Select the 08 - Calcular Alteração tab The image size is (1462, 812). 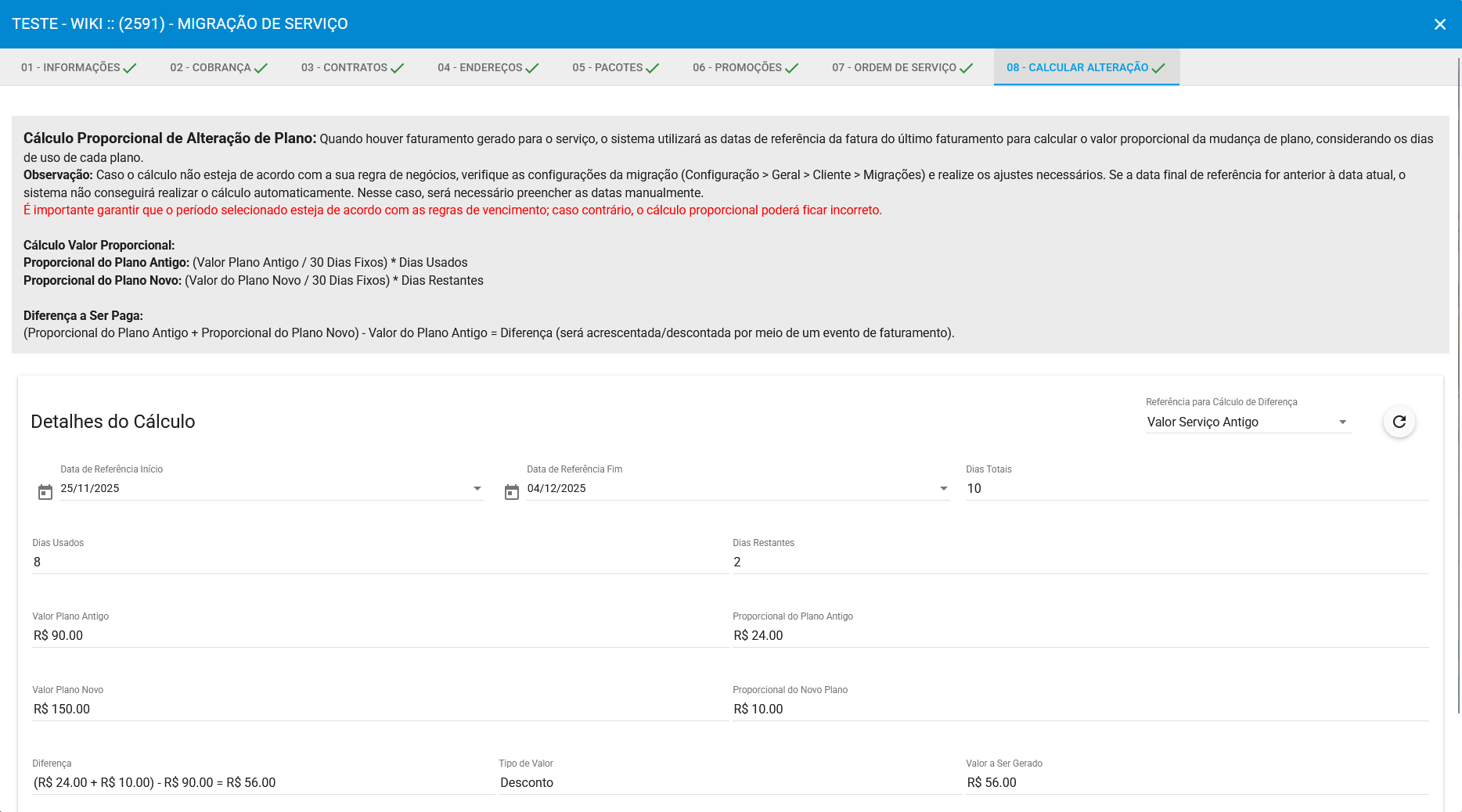coord(1086,67)
